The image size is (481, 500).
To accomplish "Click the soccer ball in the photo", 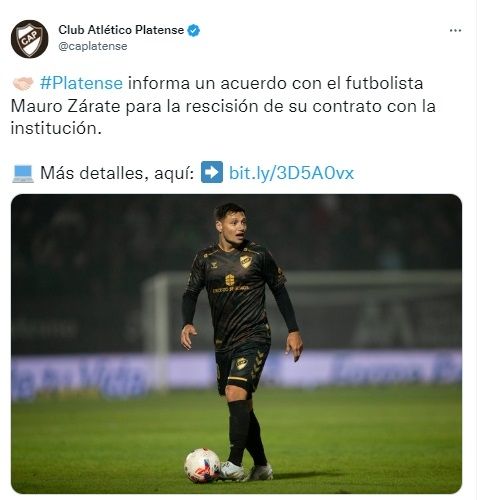I will tap(202, 465).
